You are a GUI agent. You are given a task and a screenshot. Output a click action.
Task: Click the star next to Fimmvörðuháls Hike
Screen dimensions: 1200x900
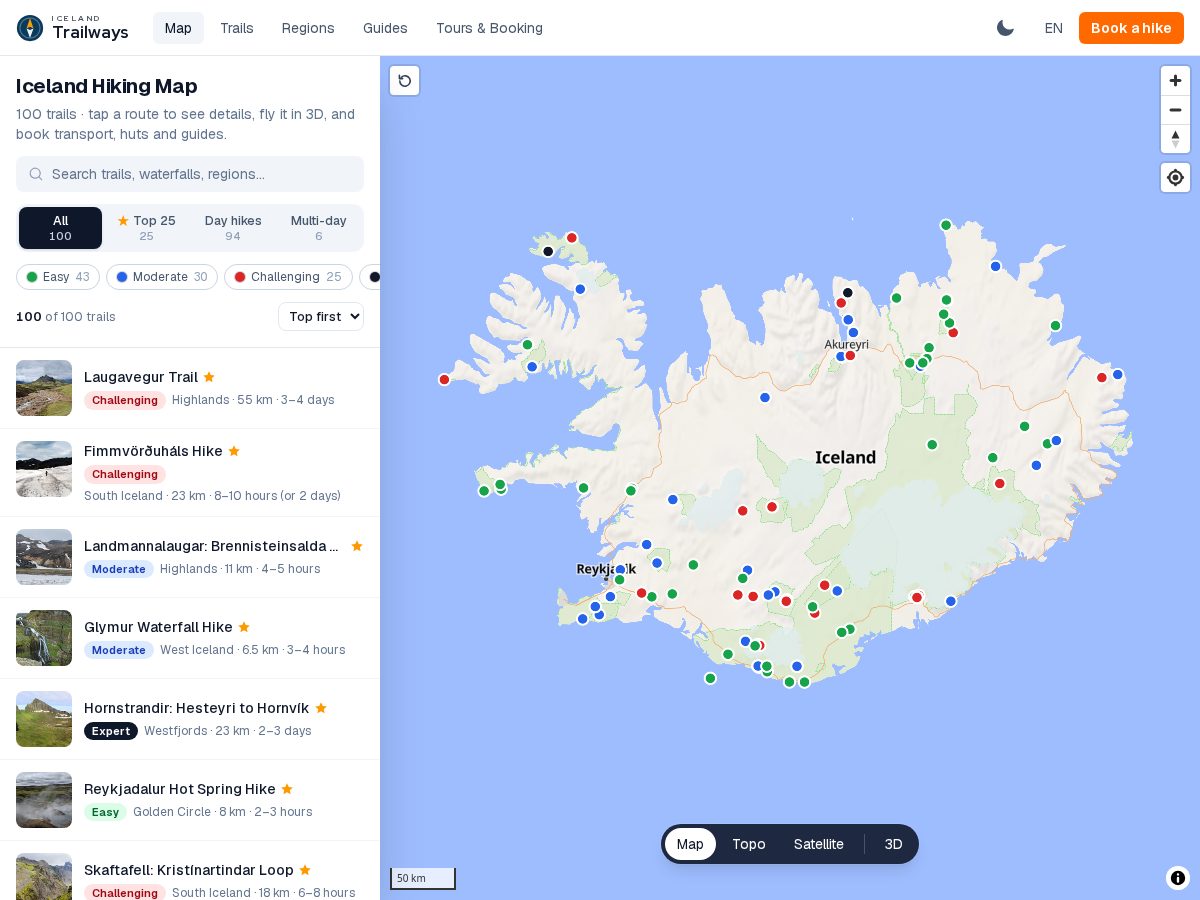coord(234,451)
